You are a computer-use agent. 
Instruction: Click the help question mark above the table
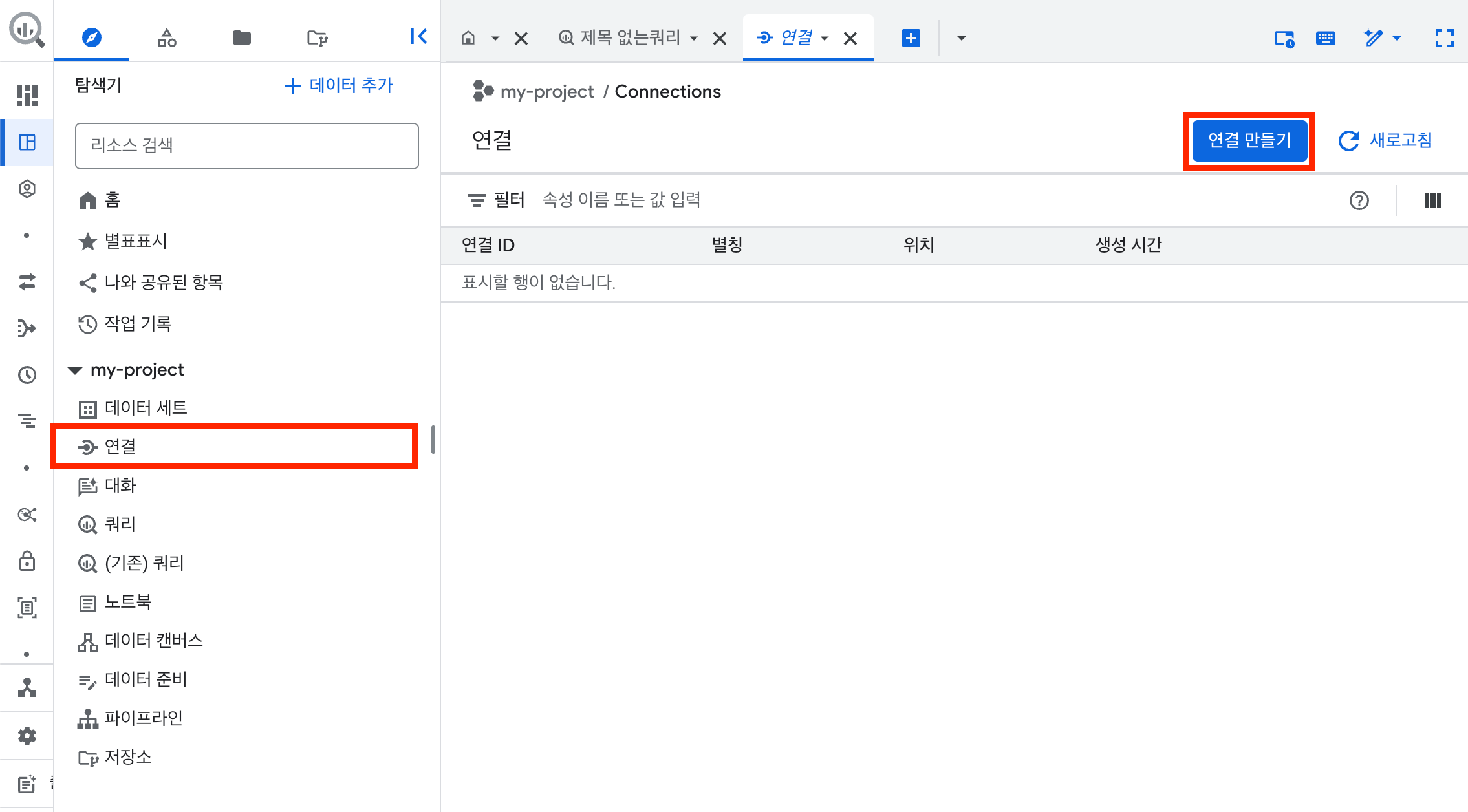[x=1360, y=200]
